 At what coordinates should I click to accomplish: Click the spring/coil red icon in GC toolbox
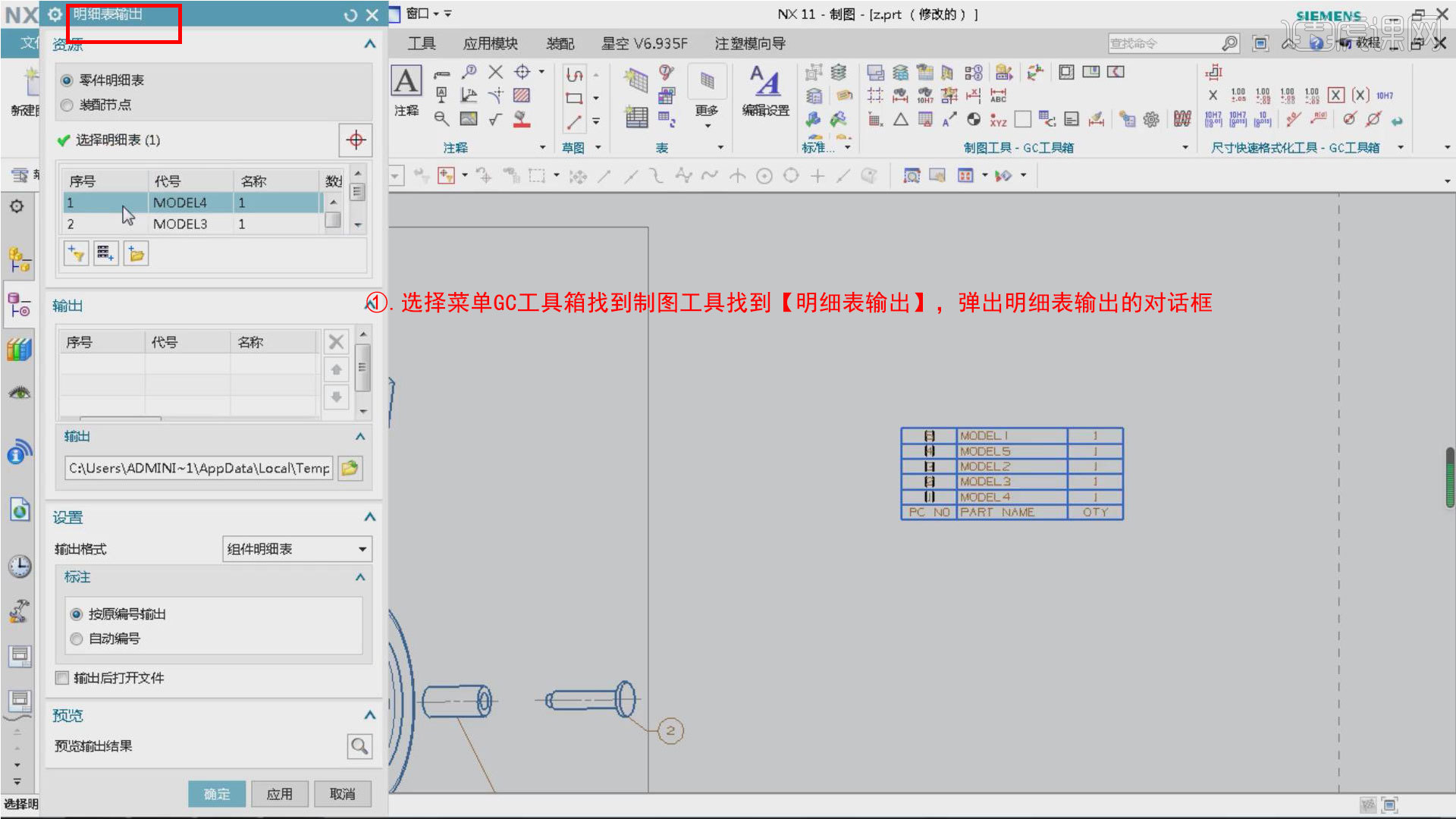1181,119
